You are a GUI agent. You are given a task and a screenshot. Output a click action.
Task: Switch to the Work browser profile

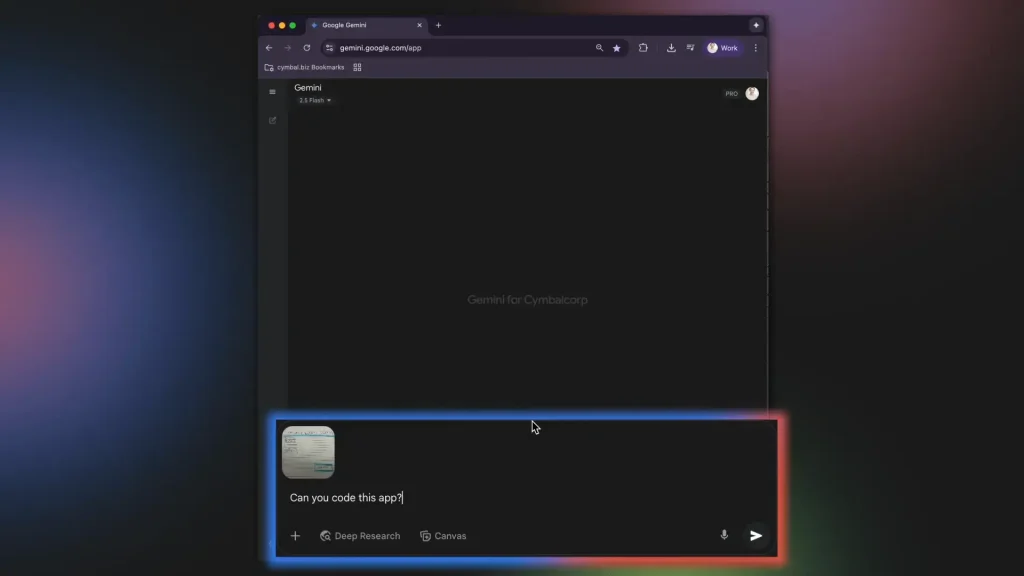coord(722,47)
